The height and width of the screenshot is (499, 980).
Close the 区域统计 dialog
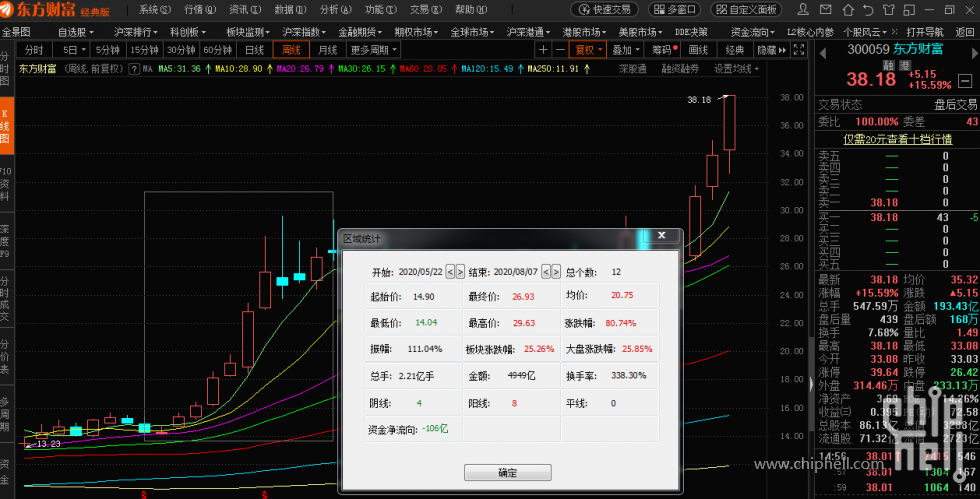tap(661, 235)
